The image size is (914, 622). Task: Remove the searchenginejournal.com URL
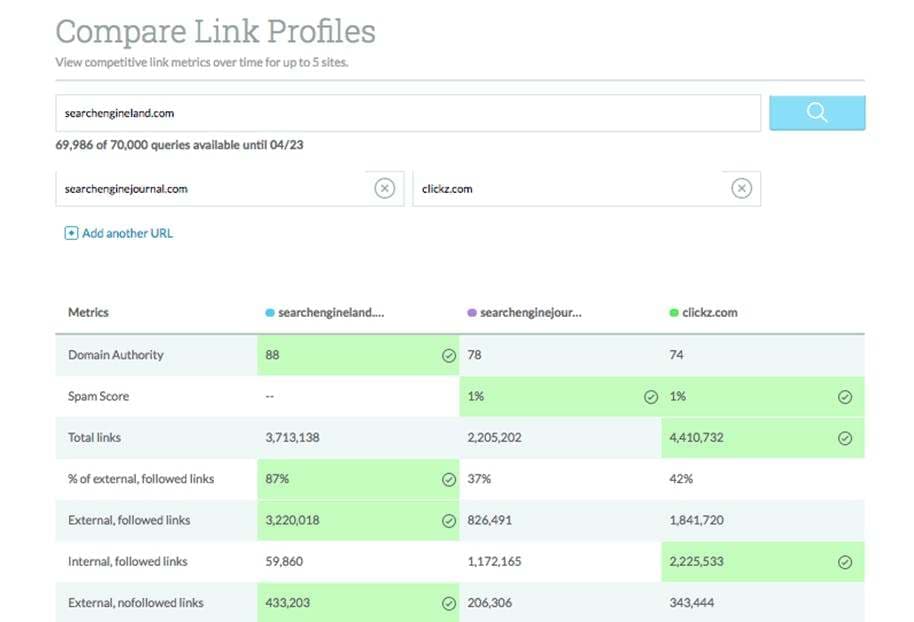coord(384,188)
